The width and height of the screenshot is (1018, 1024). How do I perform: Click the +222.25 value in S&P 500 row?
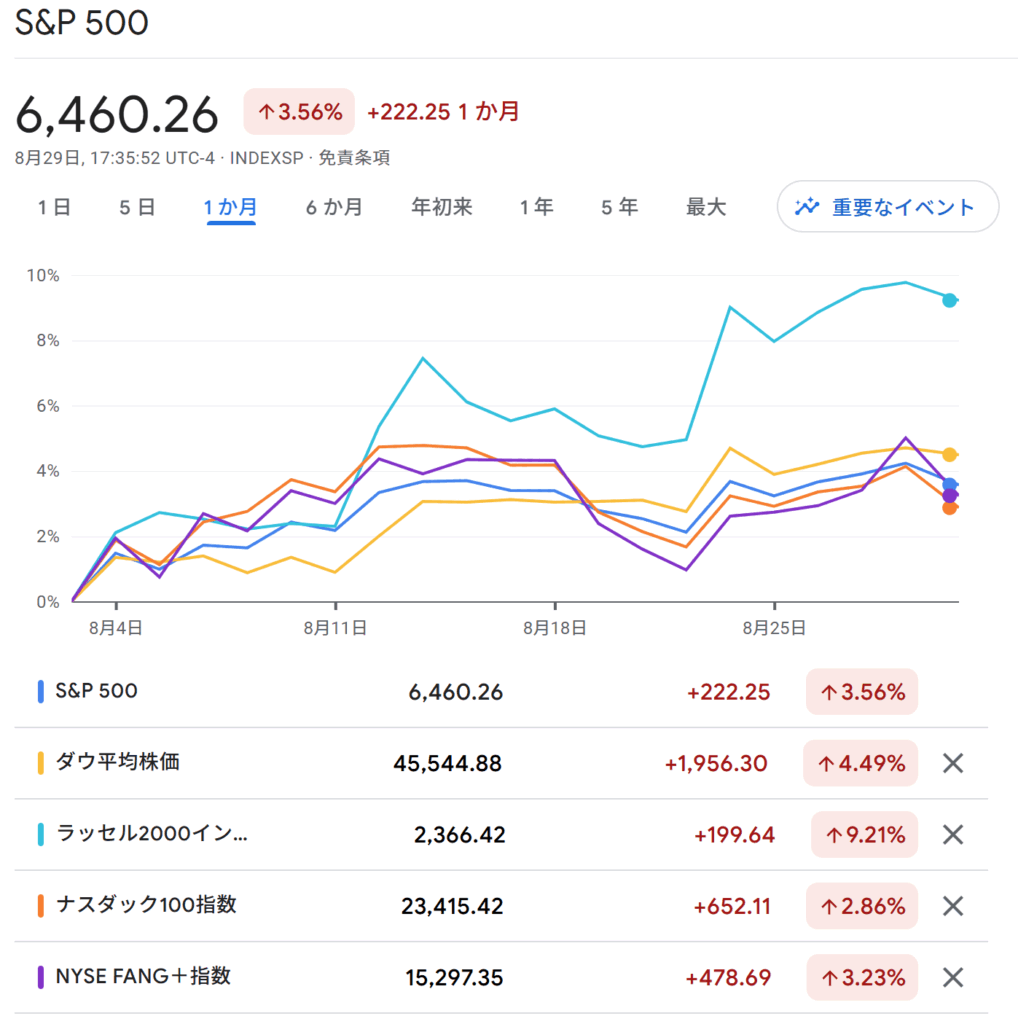729,692
